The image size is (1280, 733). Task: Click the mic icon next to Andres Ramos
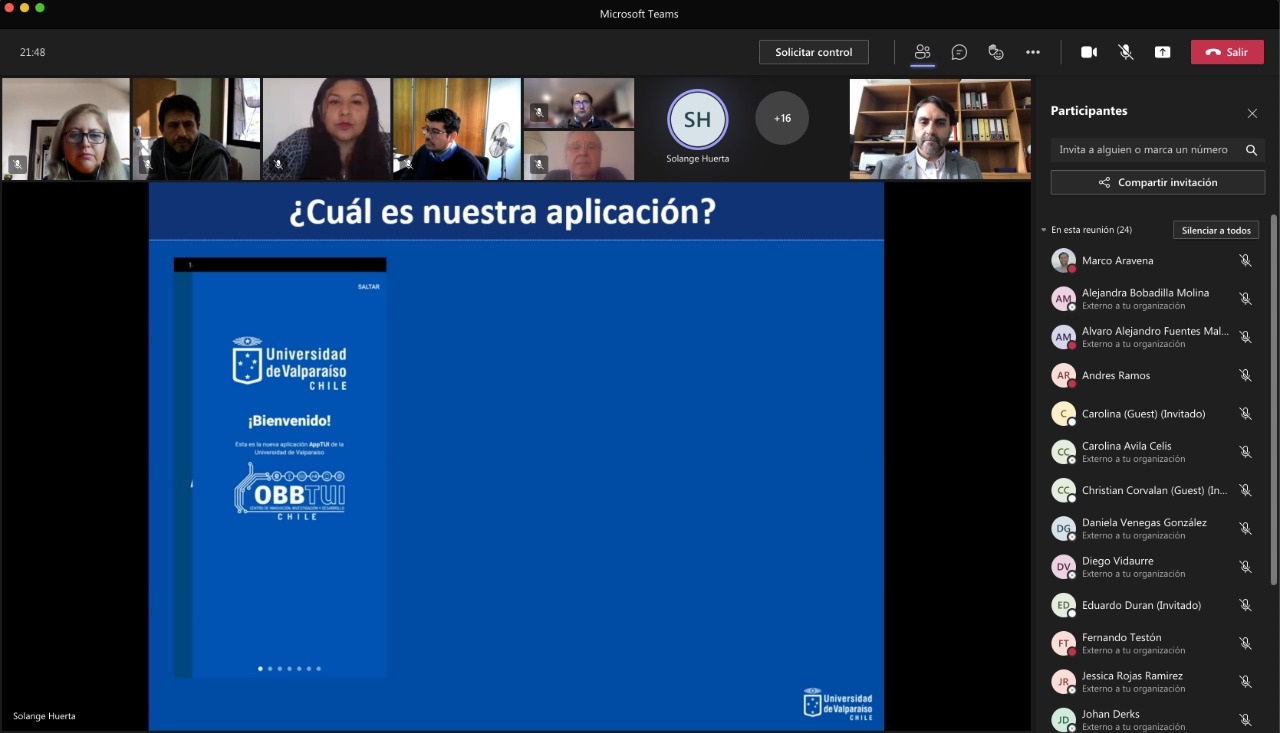tap(1245, 376)
